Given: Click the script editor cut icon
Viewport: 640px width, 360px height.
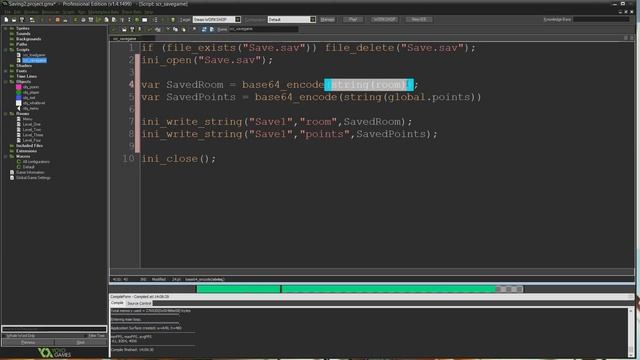Looking at the screenshot, I should tap(168, 29).
